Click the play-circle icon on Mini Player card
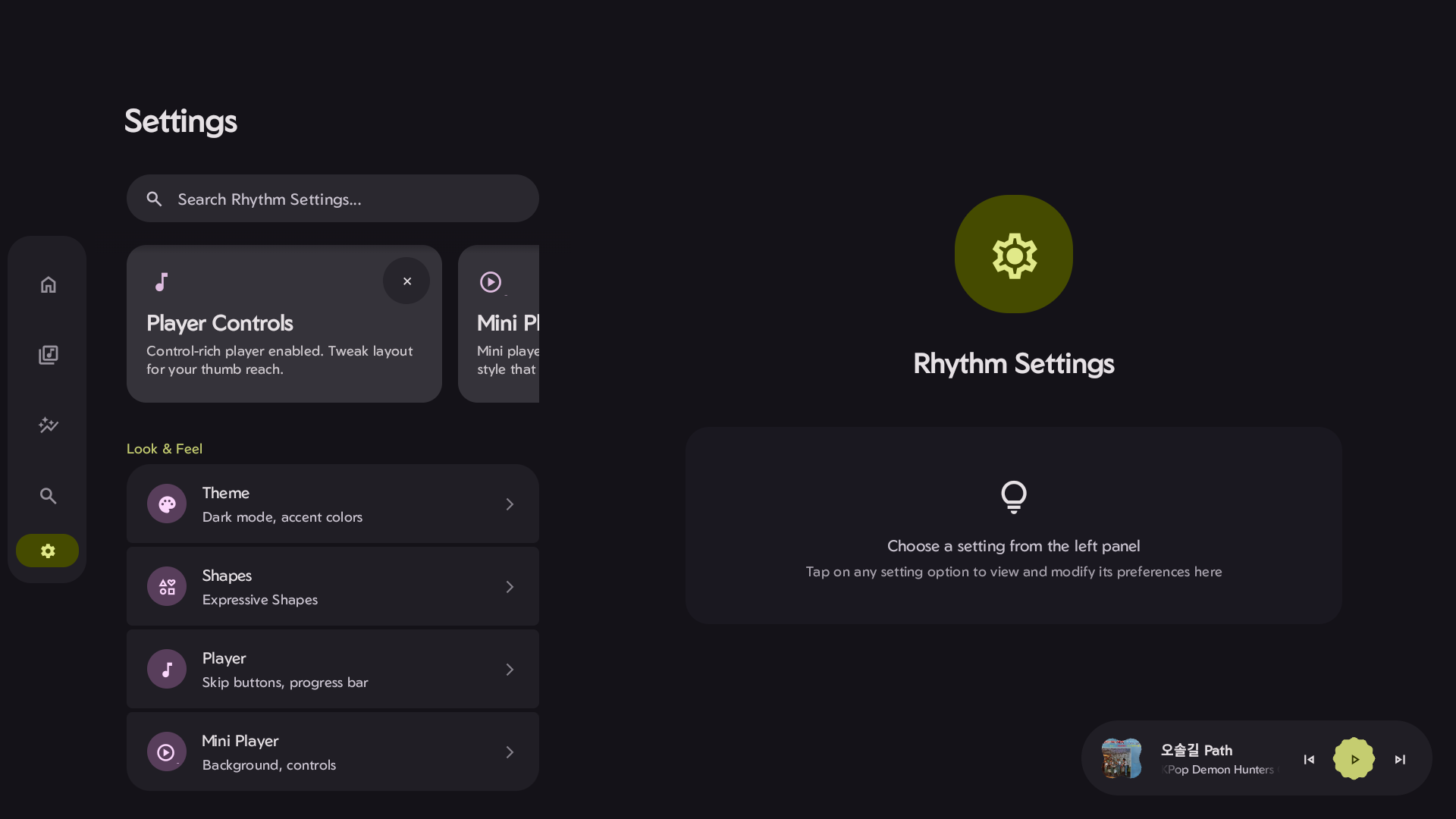Screen dimensions: 1456x819 coord(491,282)
